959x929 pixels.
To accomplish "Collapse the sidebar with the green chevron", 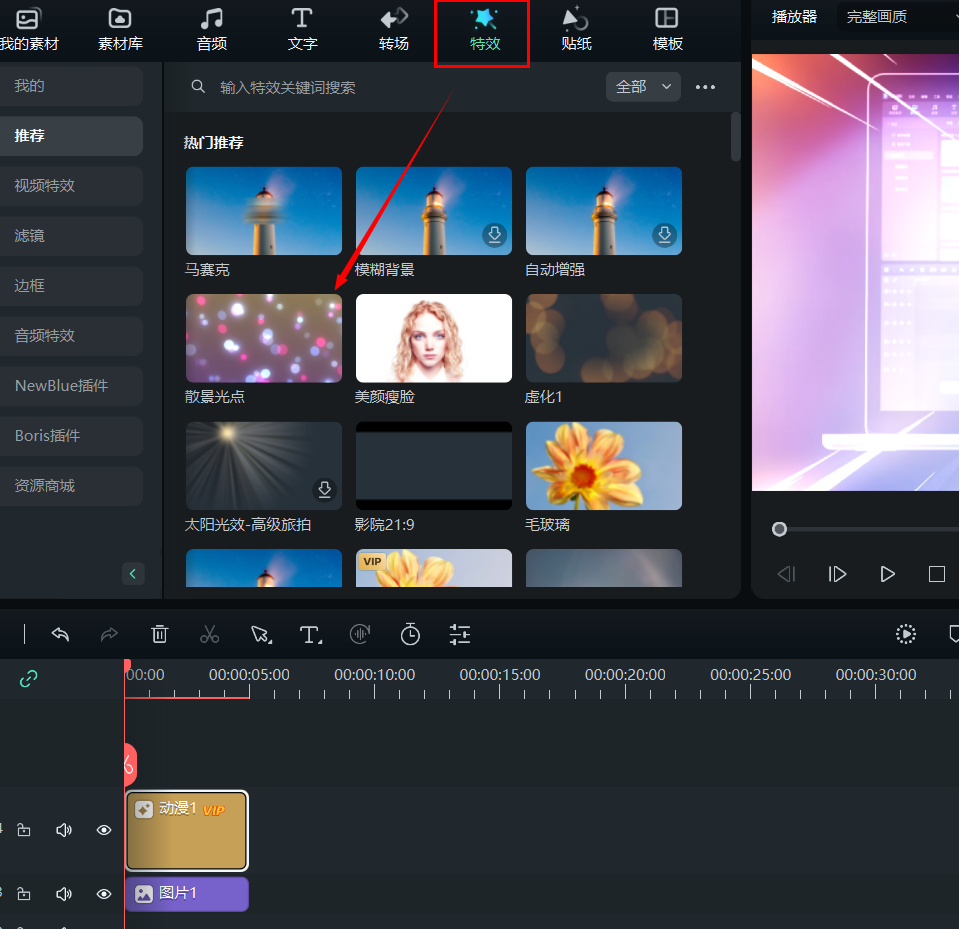I will [133, 573].
